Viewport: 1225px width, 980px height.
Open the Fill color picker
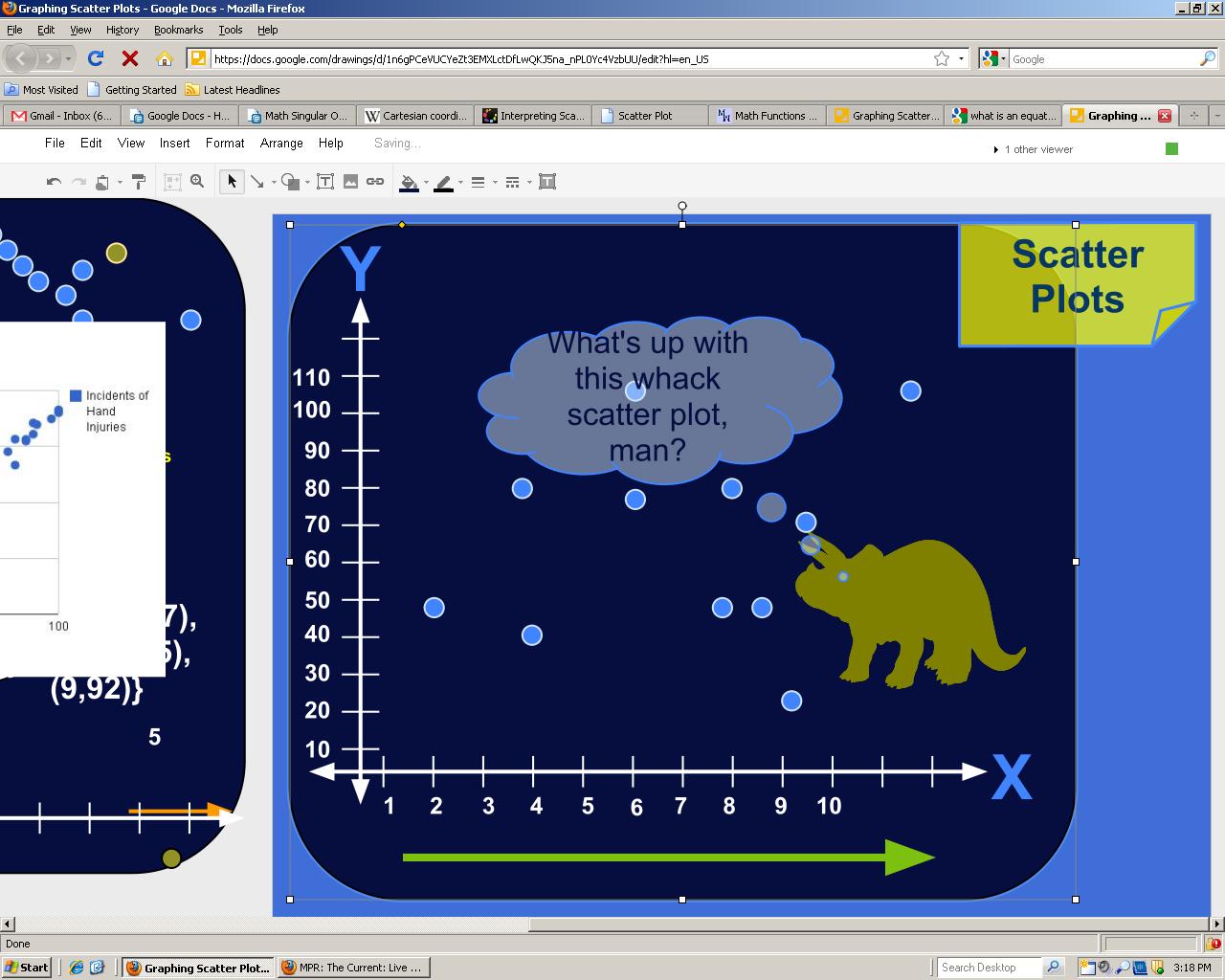(410, 181)
